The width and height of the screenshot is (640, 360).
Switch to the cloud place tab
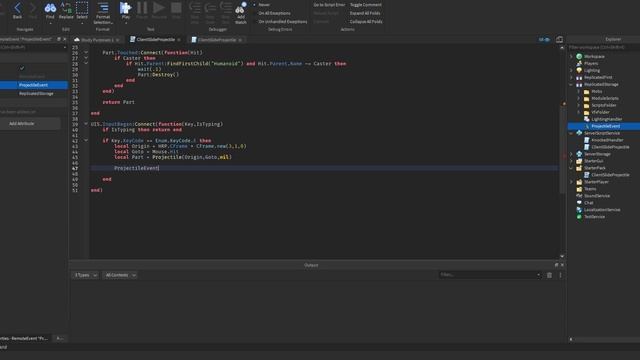[x=97, y=40]
